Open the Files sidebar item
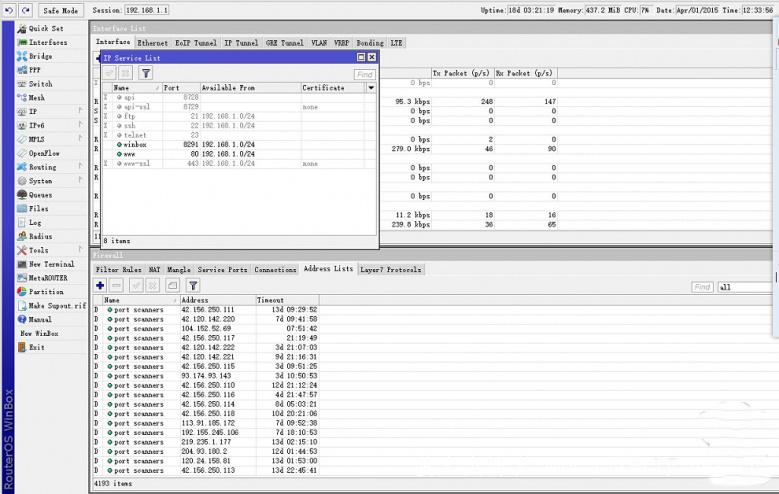 [x=38, y=208]
